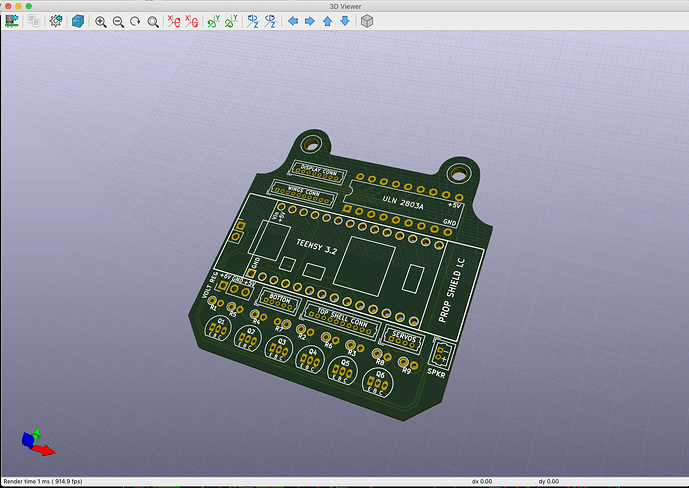
Task: Click the SERVOS connector label
Action: (404, 337)
